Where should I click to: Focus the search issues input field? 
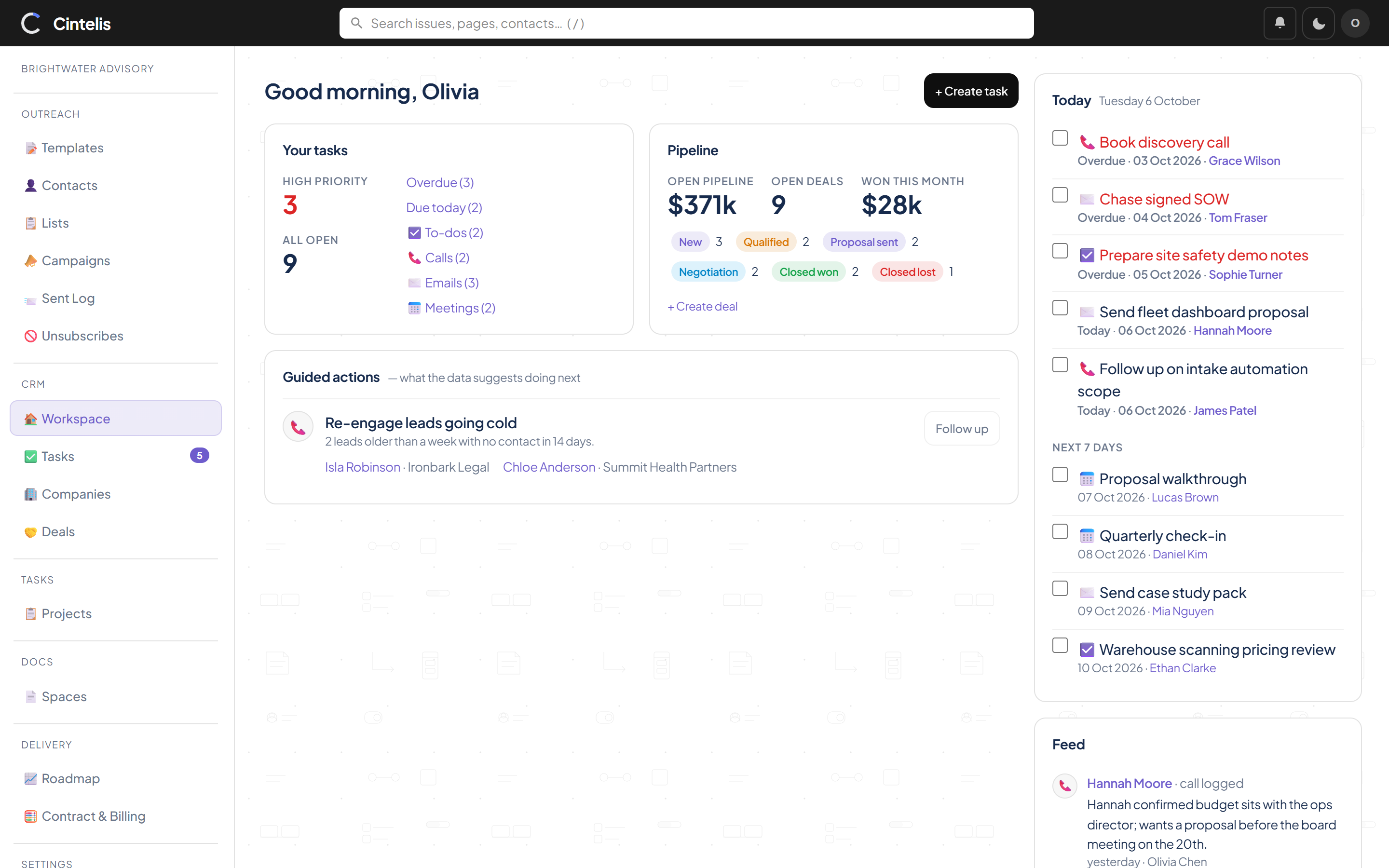[x=686, y=23]
